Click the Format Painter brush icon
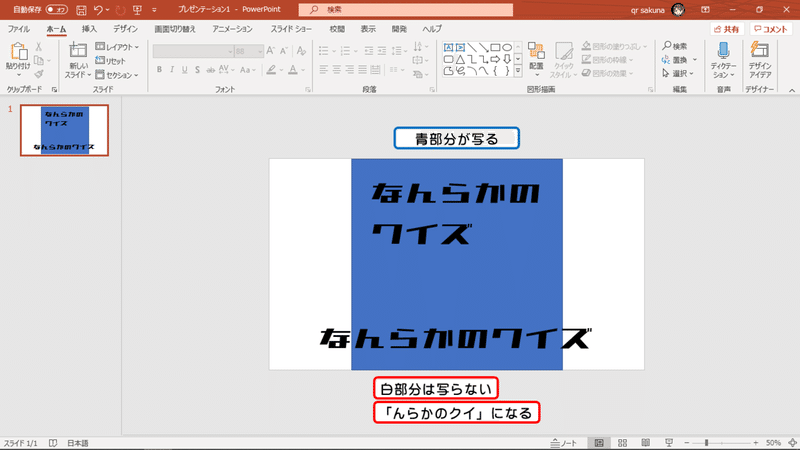Image resolution: width=800 pixels, height=450 pixels. point(39,74)
